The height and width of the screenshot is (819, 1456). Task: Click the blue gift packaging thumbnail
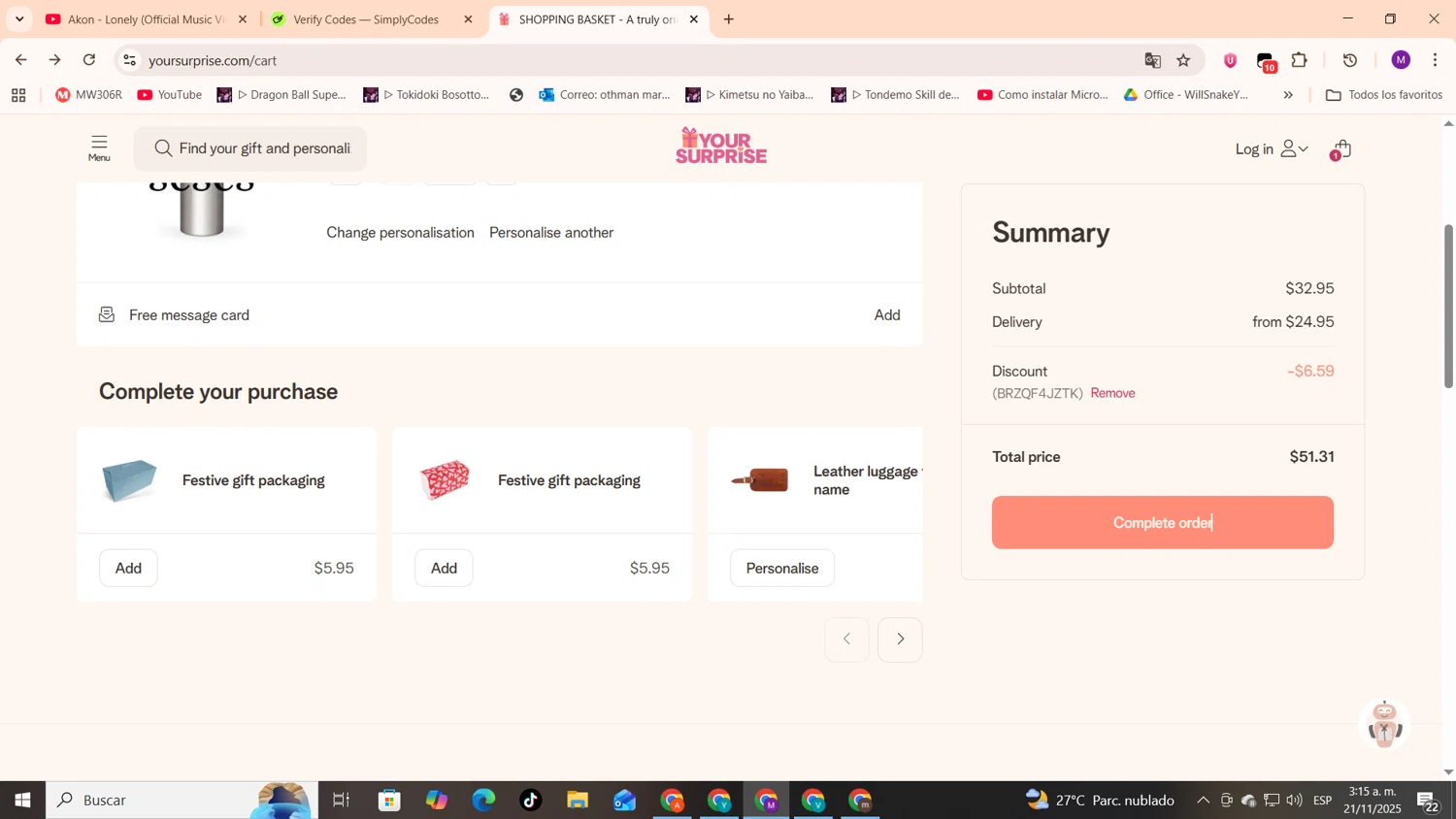[x=129, y=480]
